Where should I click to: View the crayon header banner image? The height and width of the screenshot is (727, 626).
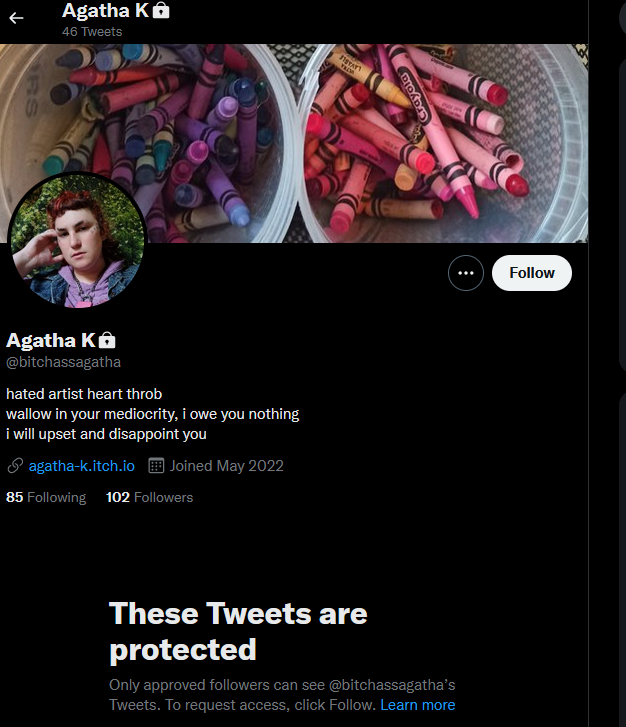[x=294, y=143]
